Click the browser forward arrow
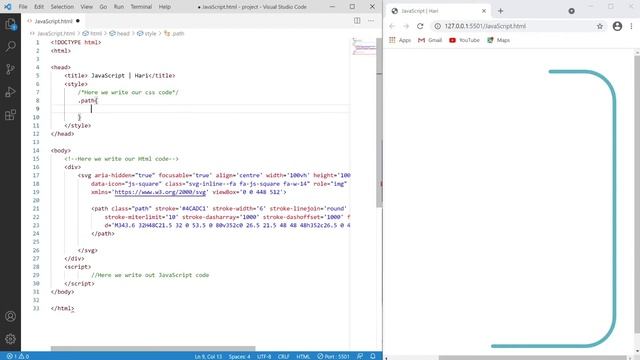The height and width of the screenshot is (360, 640). 406,26
